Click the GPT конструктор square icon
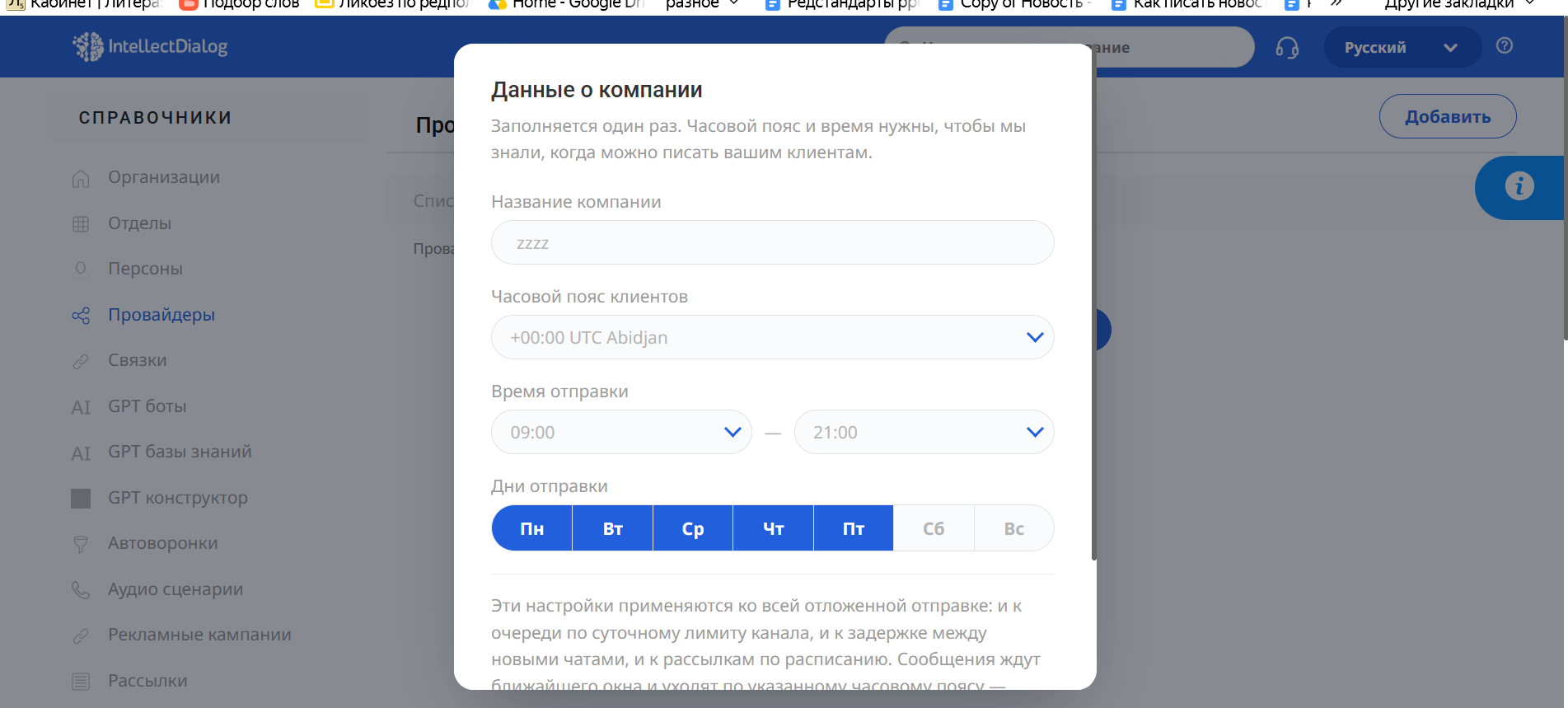 tap(81, 499)
